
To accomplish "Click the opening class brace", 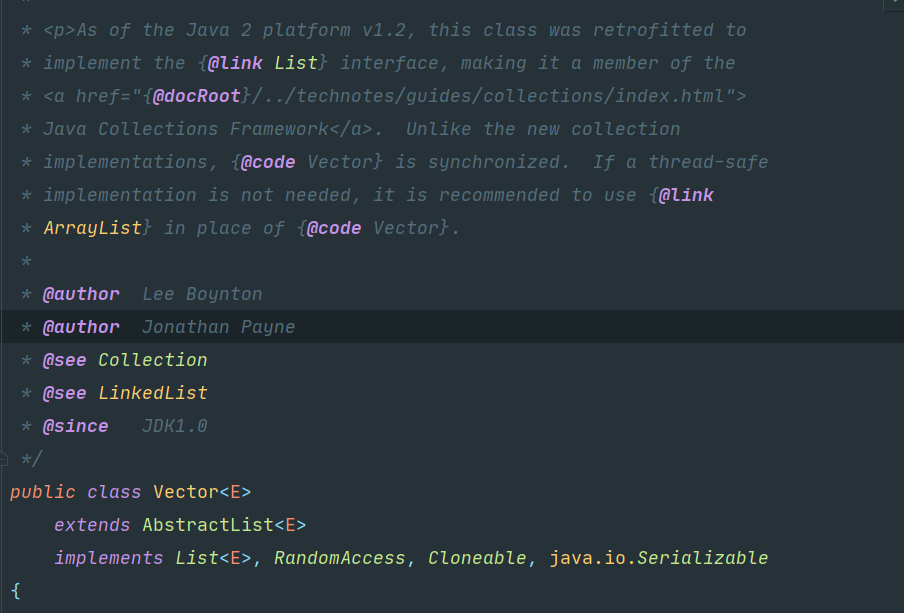I will pyautogui.click(x=16, y=591).
